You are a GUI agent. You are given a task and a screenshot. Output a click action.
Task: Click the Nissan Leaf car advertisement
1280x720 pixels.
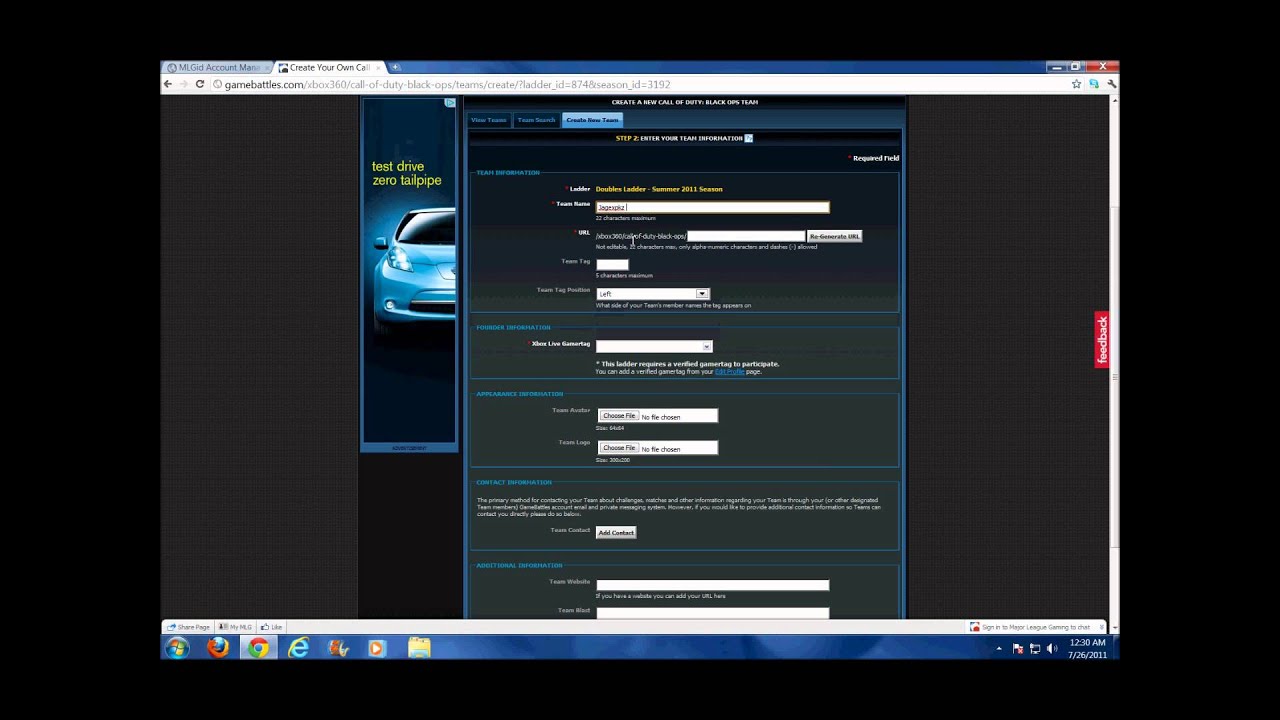[x=409, y=270]
